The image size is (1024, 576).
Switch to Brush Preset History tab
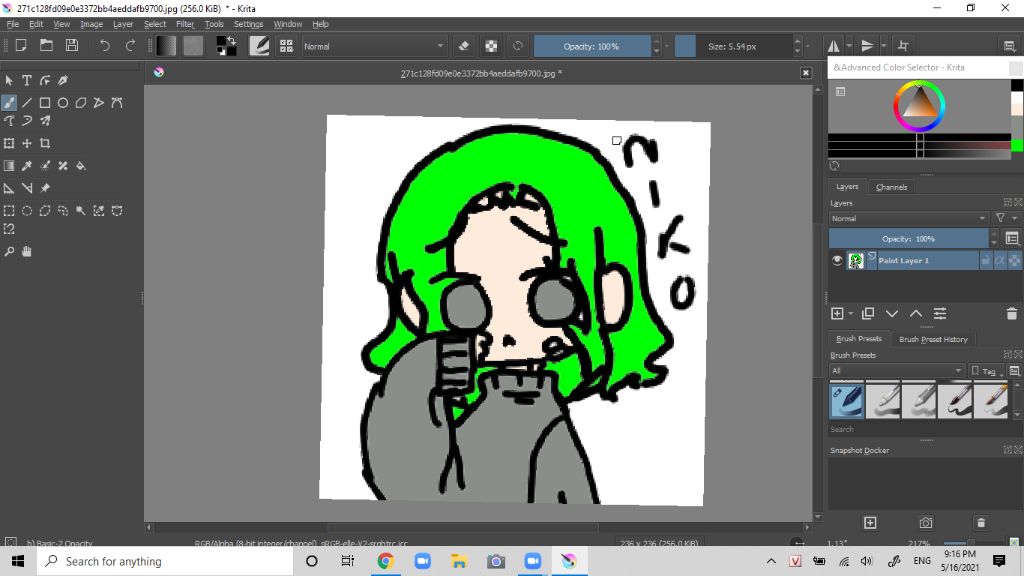tap(933, 339)
